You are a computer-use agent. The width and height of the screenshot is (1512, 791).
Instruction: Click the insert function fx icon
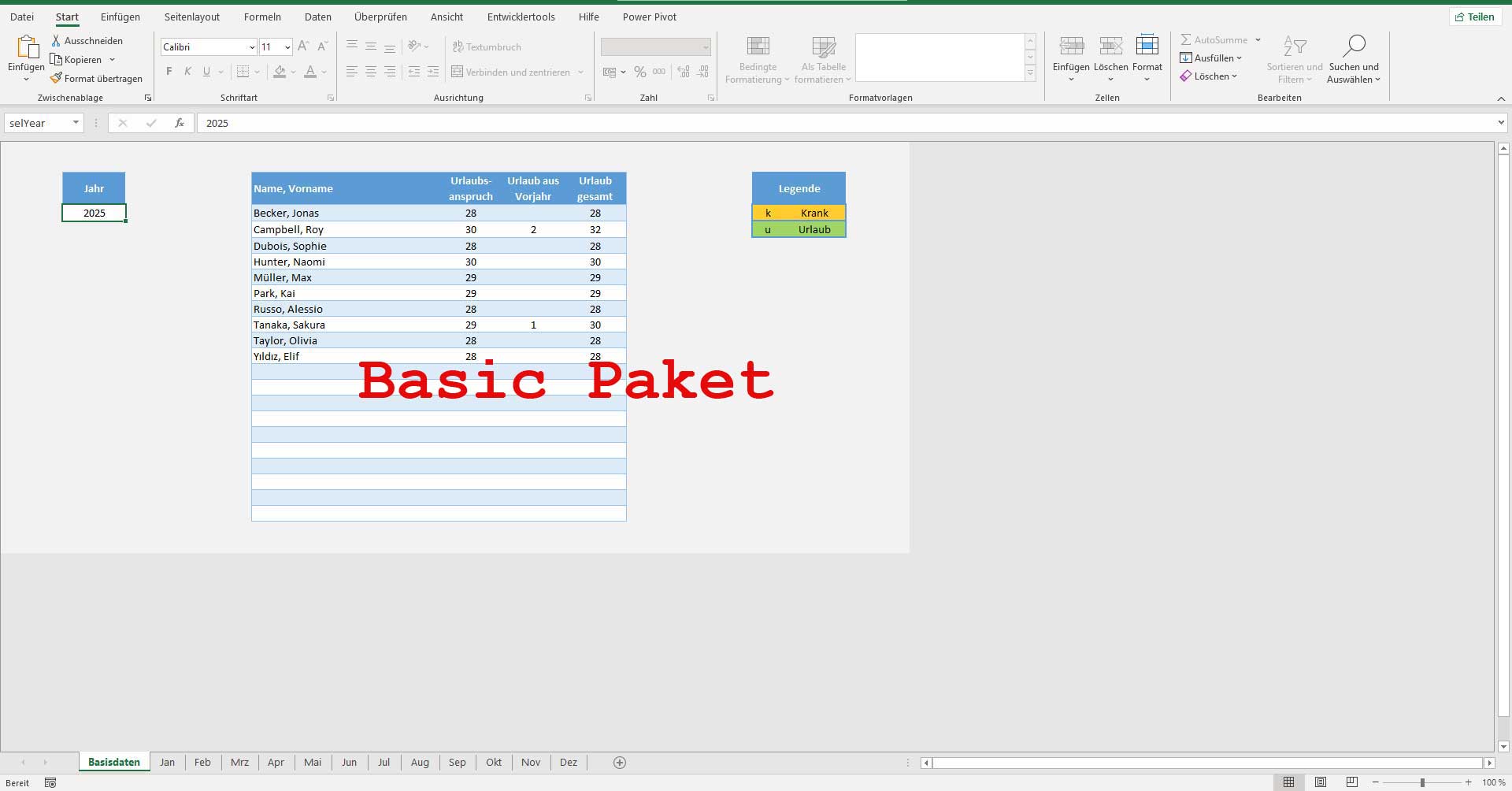click(180, 123)
